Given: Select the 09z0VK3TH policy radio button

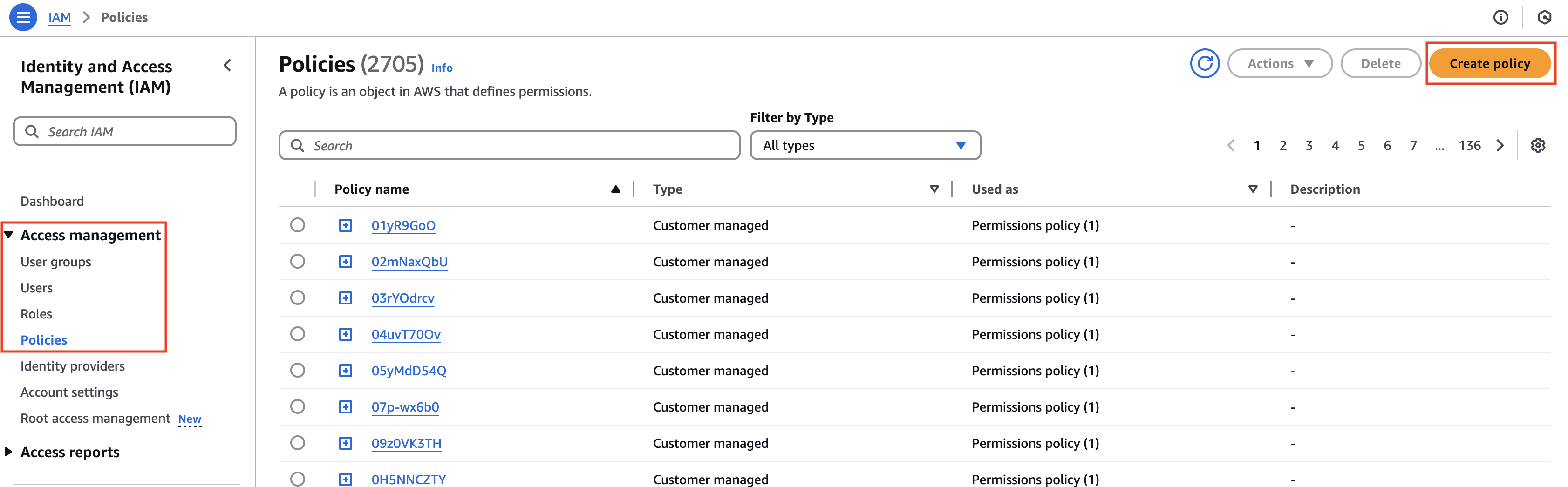Looking at the screenshot, I should point(298,443).
